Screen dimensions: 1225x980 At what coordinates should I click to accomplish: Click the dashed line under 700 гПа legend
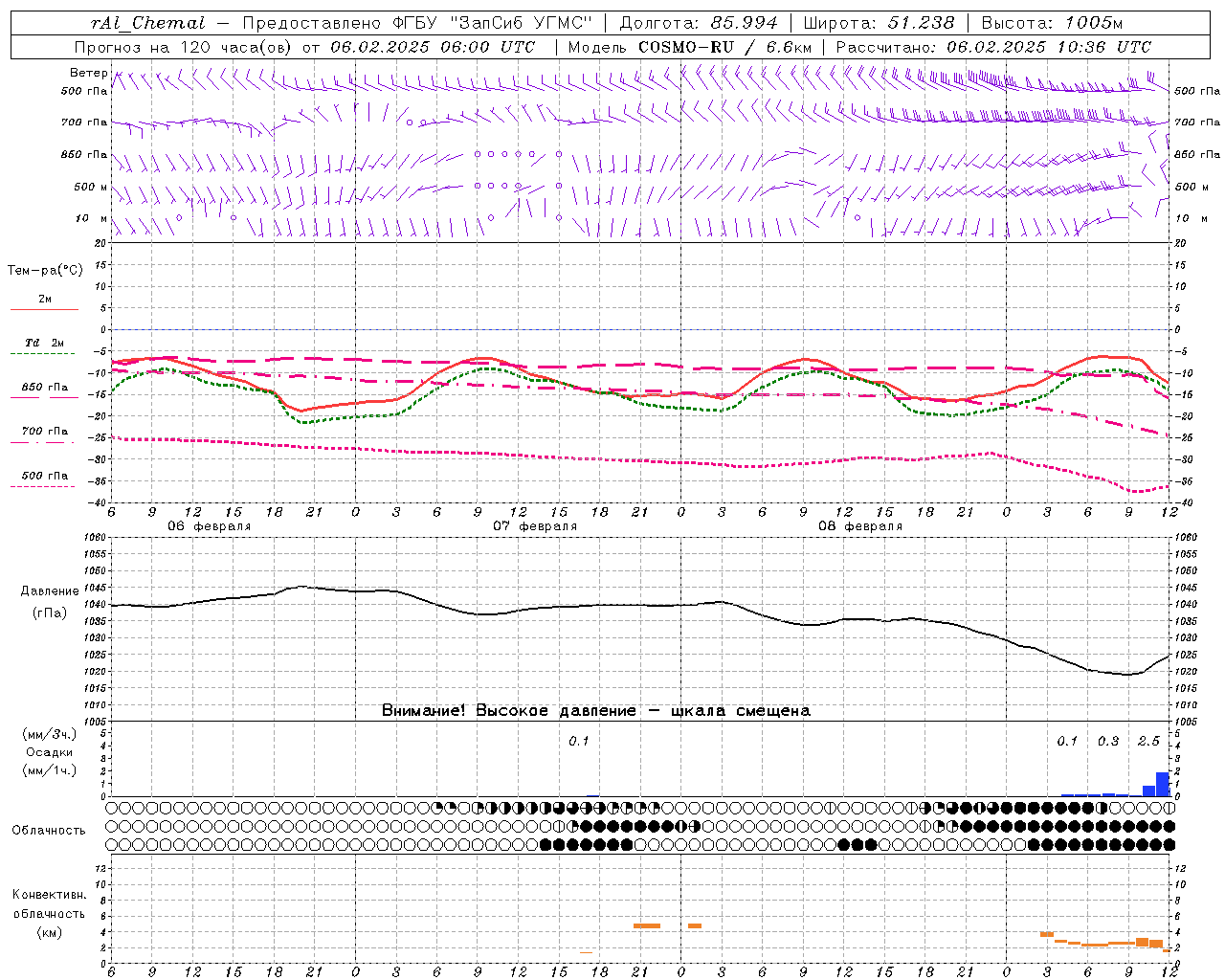(x=42, y=443)
